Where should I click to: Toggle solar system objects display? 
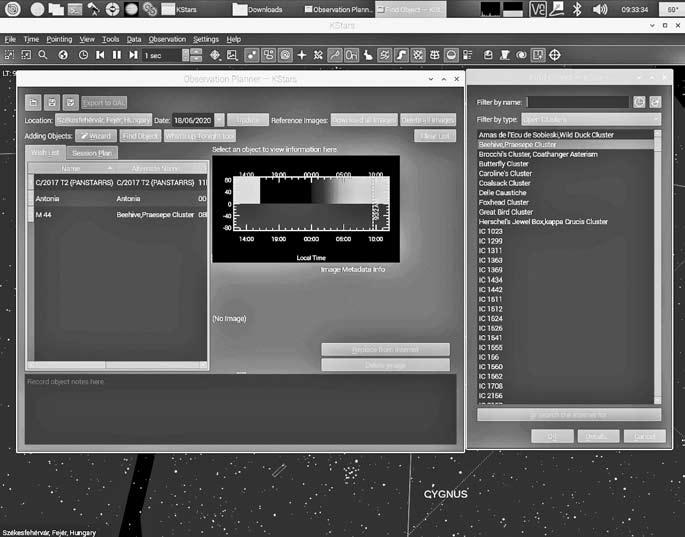[285, 55]
